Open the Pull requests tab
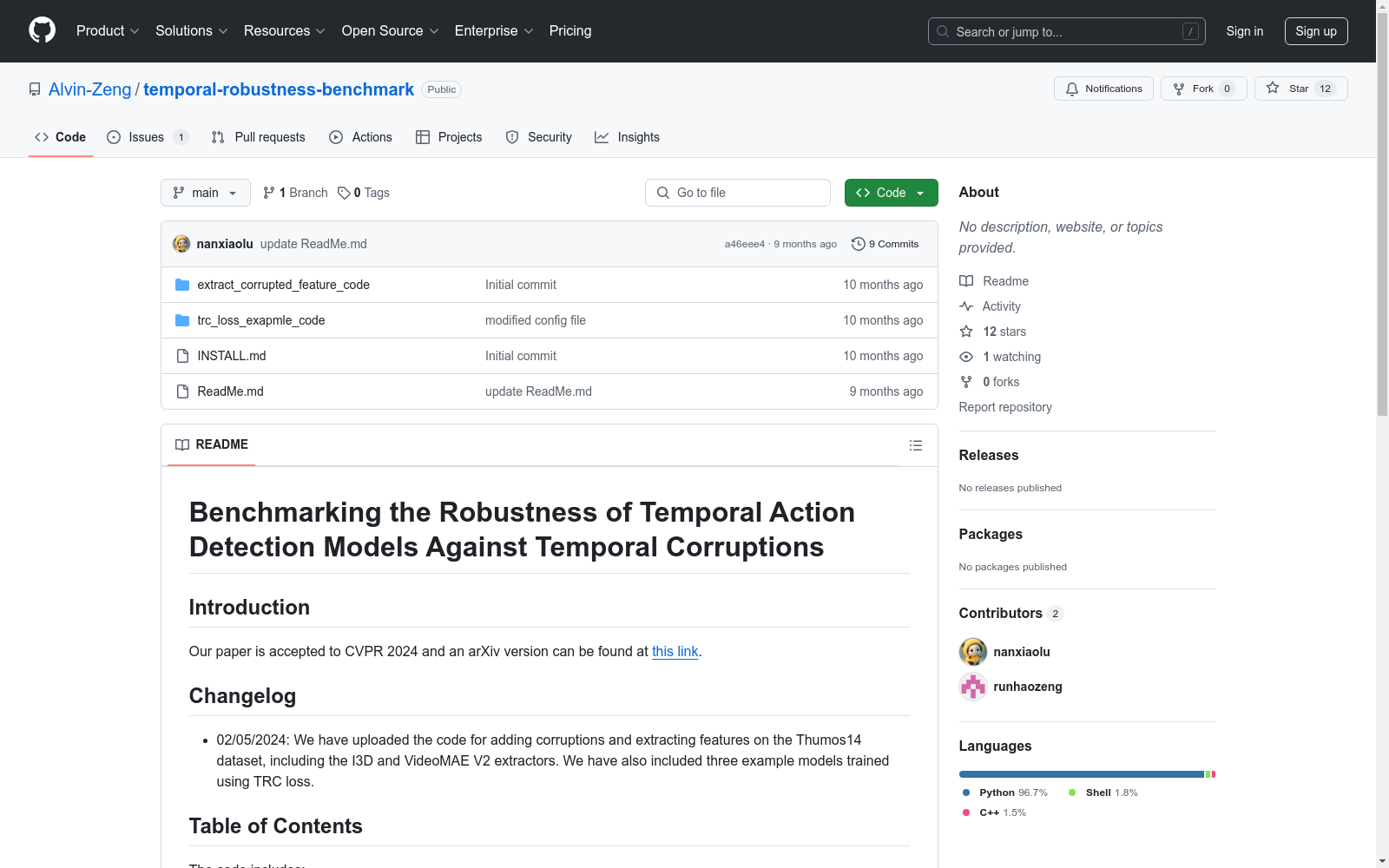 pos(259,137)
